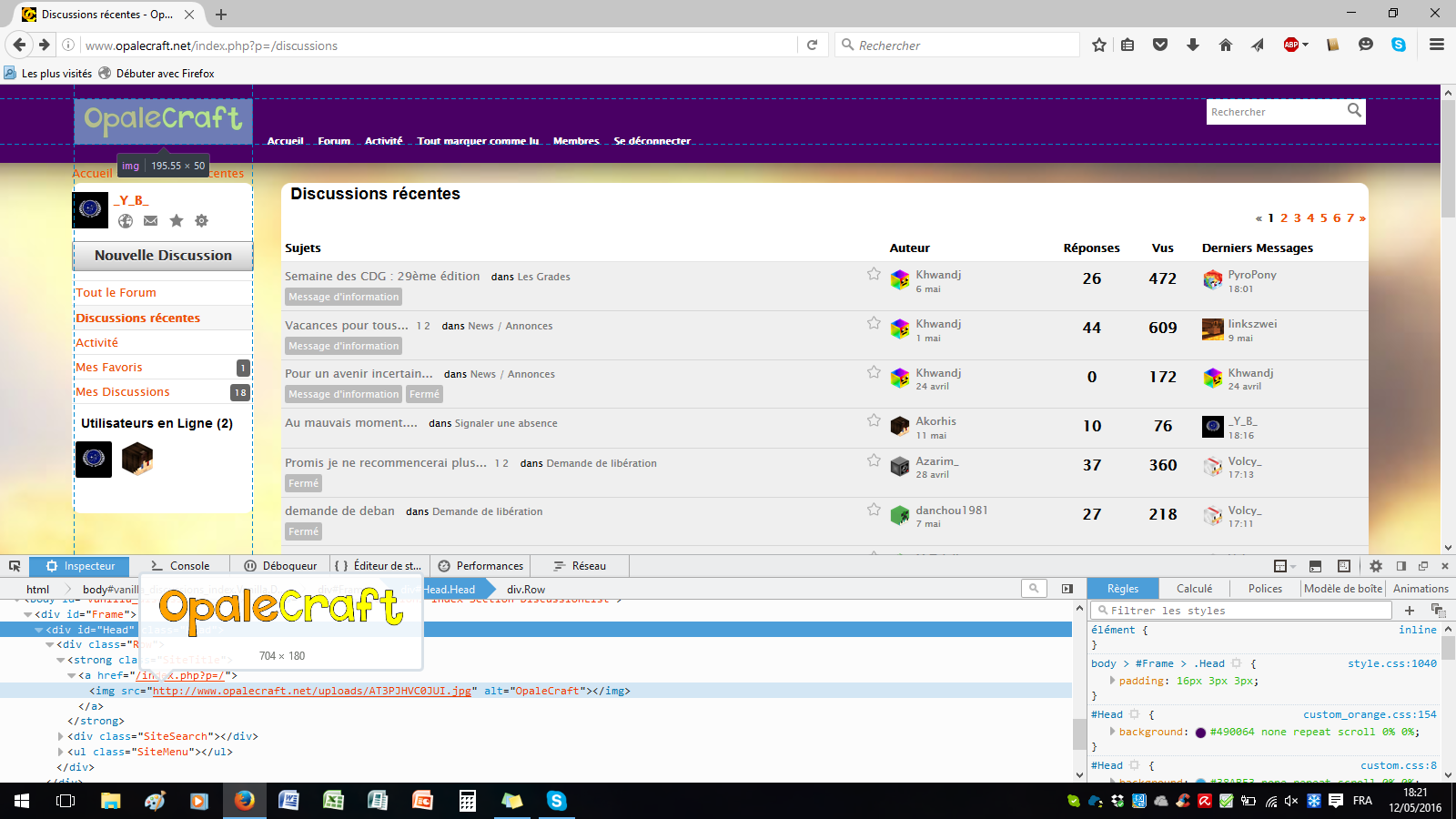The height and width of the screenshot is (819, 1456).
Task: Open profile gear icon under _Y_B_
Action: click(202, 220)
